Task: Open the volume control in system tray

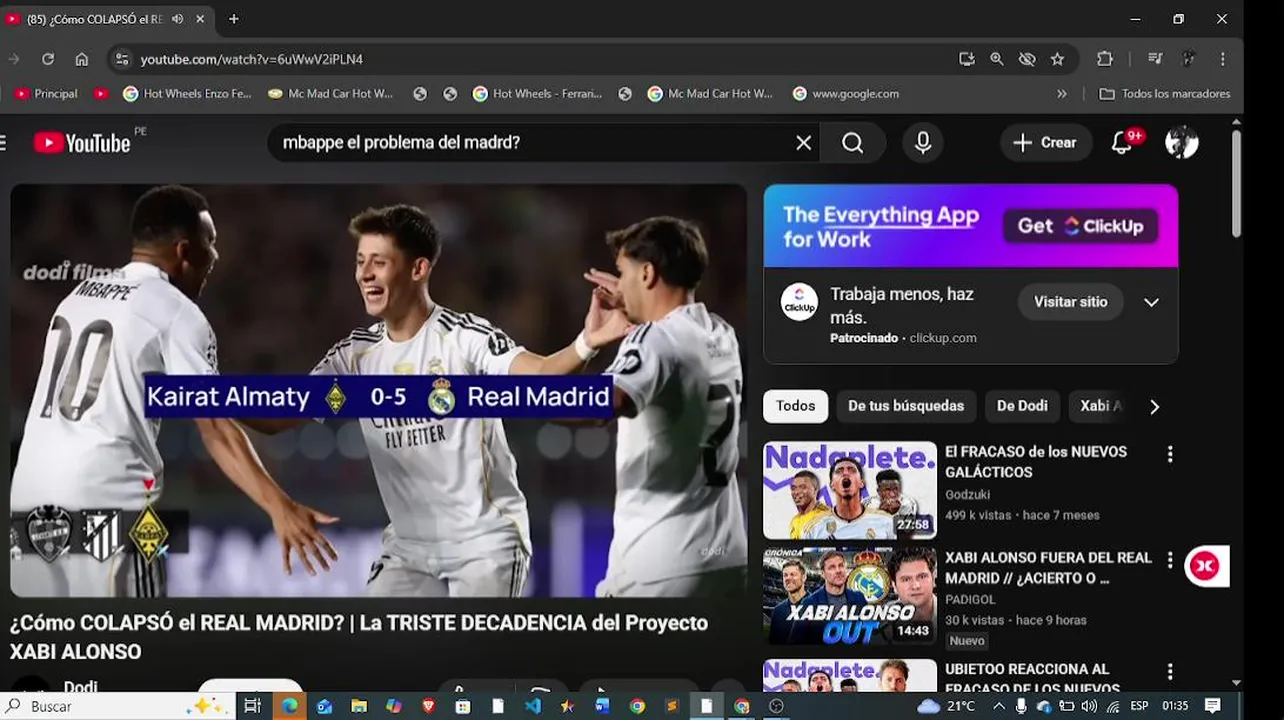Action: point(1089,706)
